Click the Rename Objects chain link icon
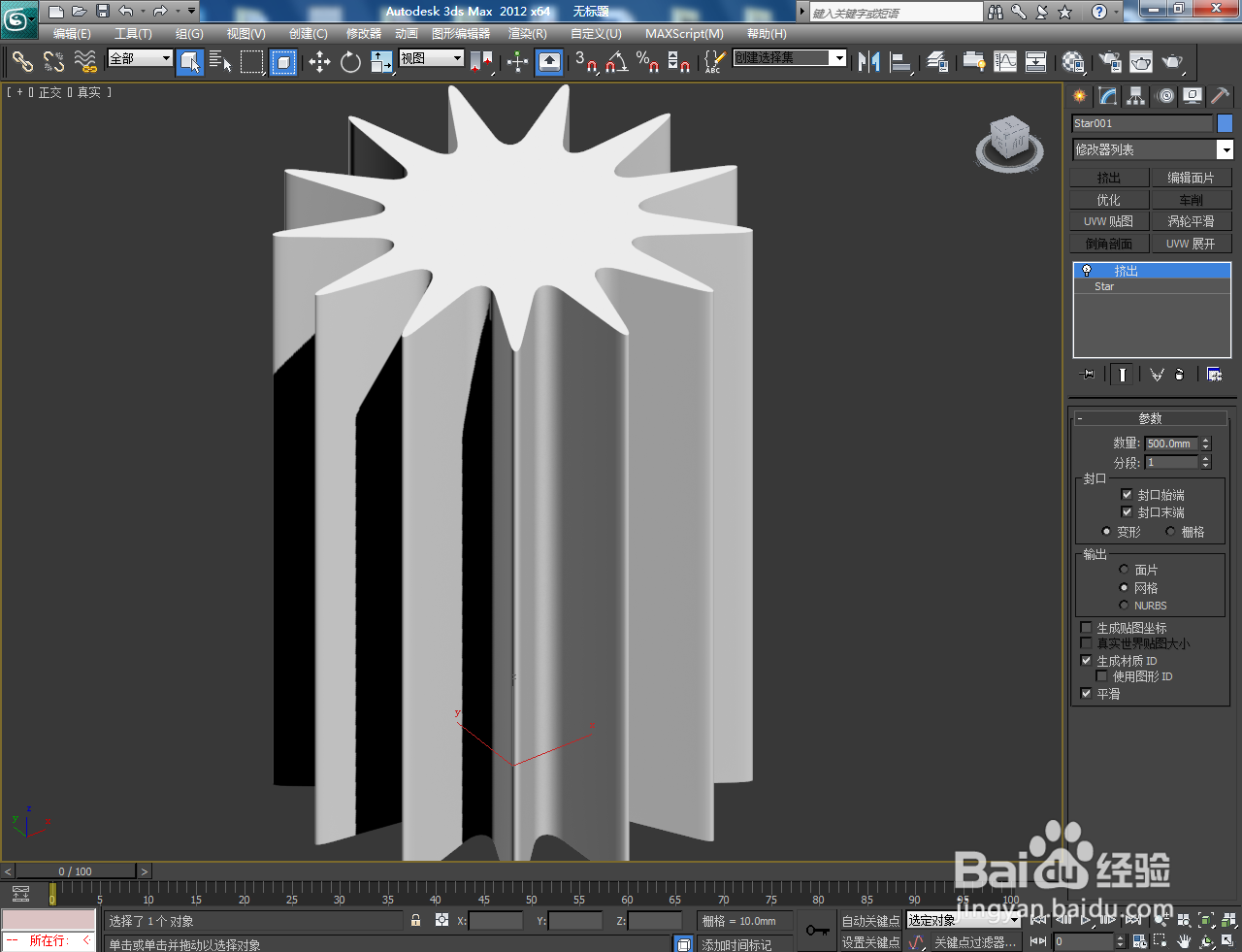Viewport: 1242px width, 952px height. point(21,62)
